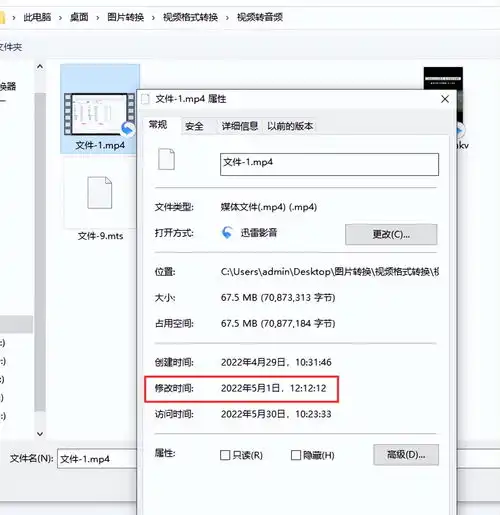Image resolution: width=500 pixels, height=515 pixels.
Task: Click the sidebar scroll up arrow
Action: pyautogui.click(x=40, y=67)
